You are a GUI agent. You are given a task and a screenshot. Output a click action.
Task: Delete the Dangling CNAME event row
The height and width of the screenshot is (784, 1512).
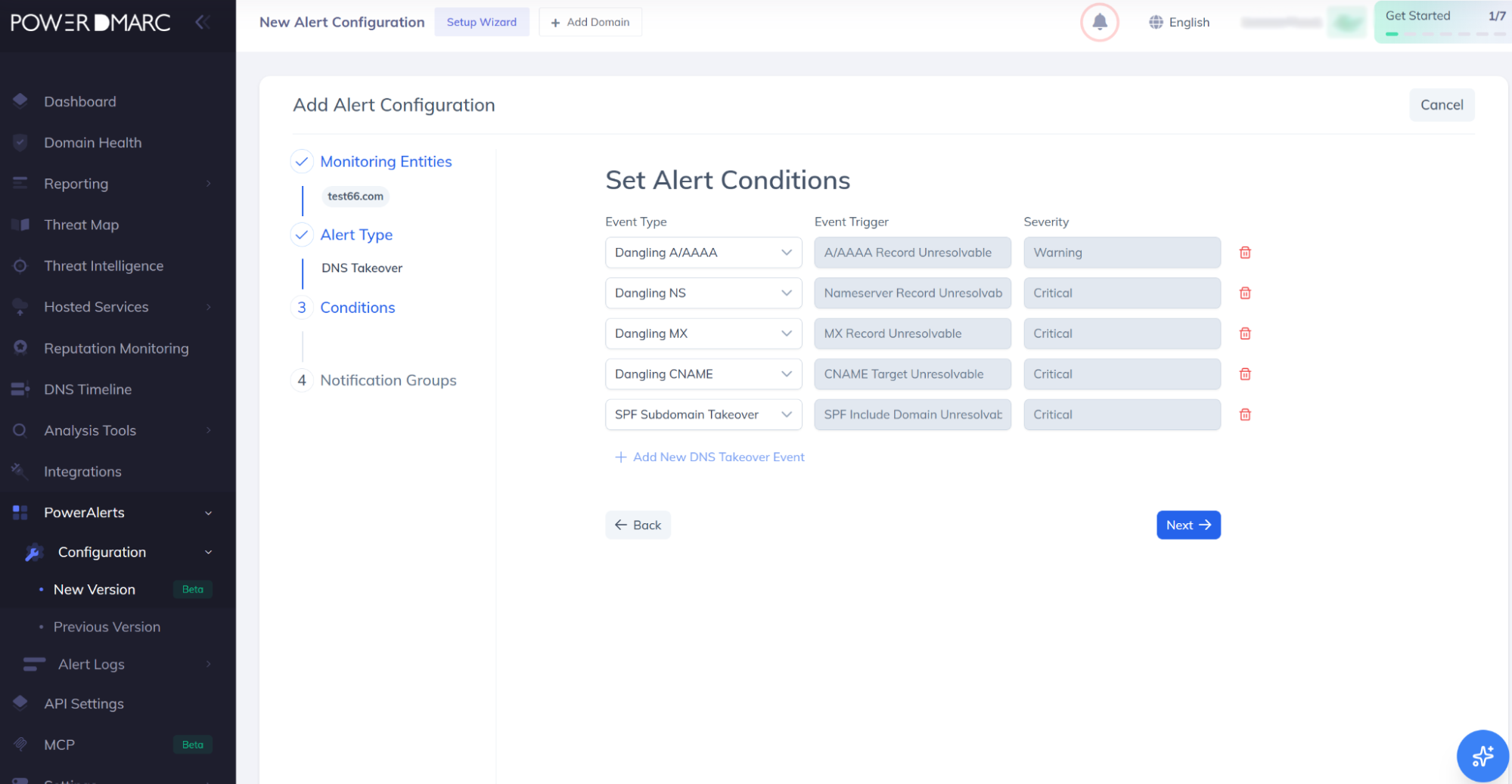[1245, 374]
